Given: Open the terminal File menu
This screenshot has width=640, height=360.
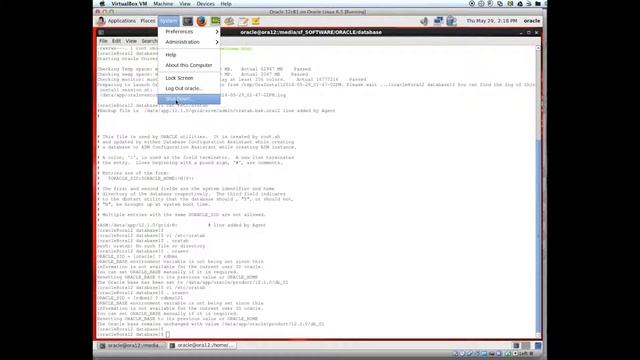Looking at the screenshot, I should 103,41.
